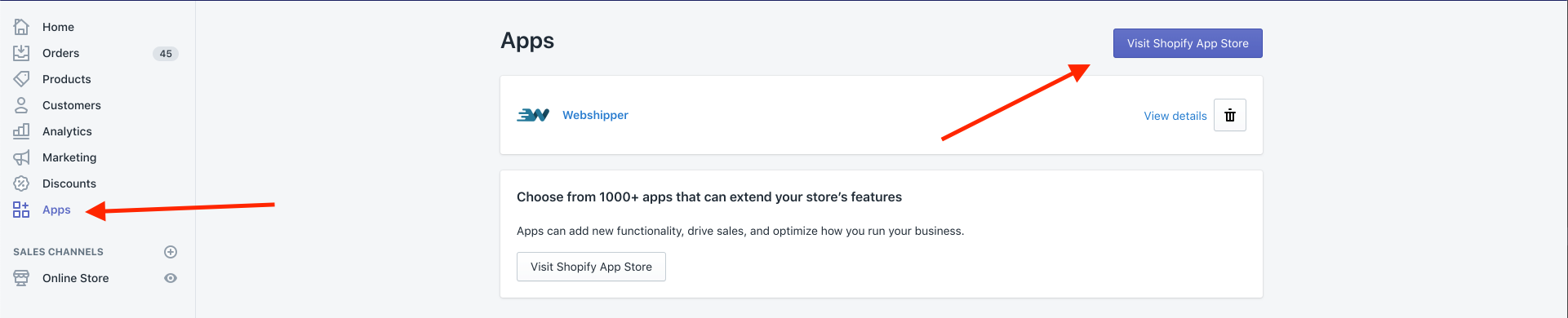The image size is (1568, 318).
Task: Click the Home house icon
Action: point(21,27)
